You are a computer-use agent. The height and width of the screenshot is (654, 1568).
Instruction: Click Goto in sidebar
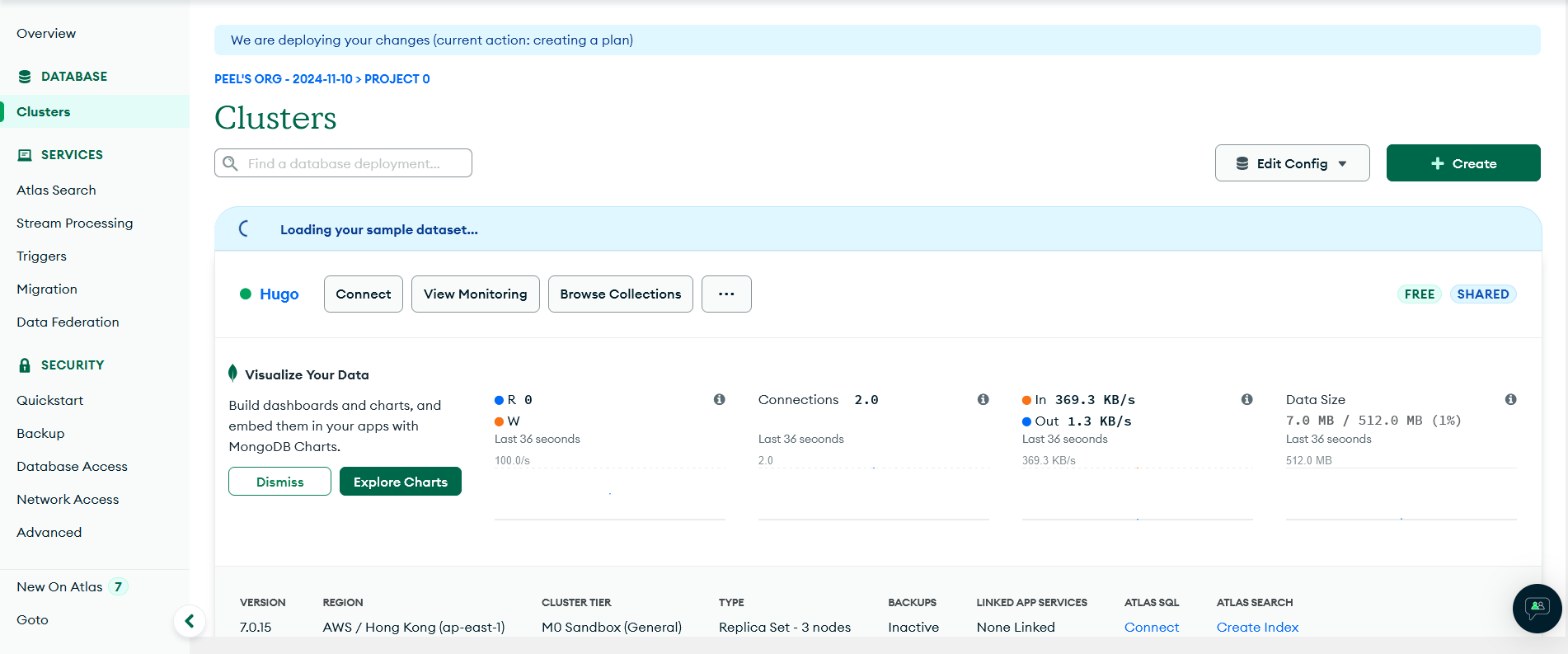(32, 619)
